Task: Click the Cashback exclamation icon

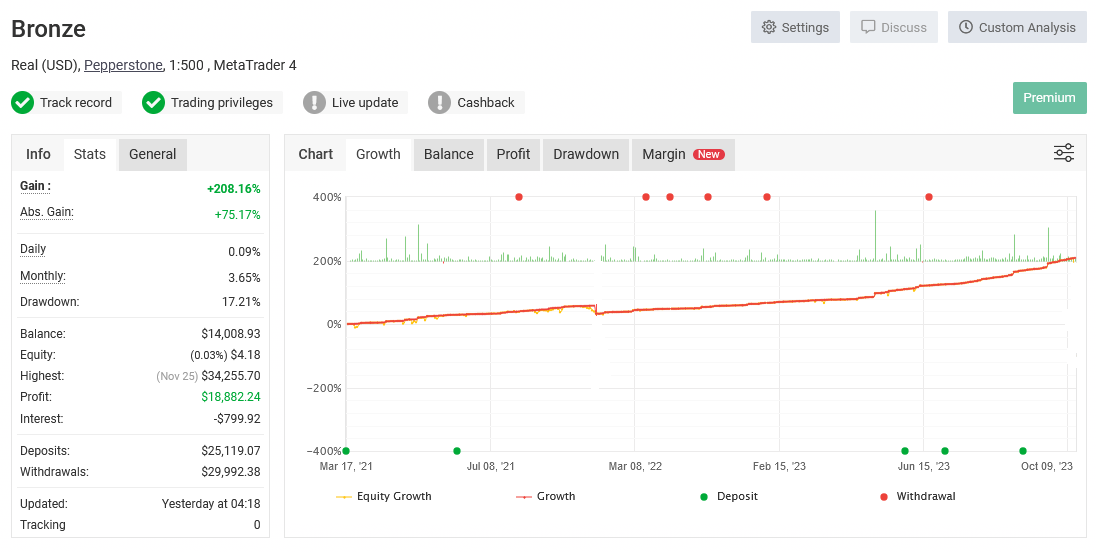Action: (x=440, y=103)
